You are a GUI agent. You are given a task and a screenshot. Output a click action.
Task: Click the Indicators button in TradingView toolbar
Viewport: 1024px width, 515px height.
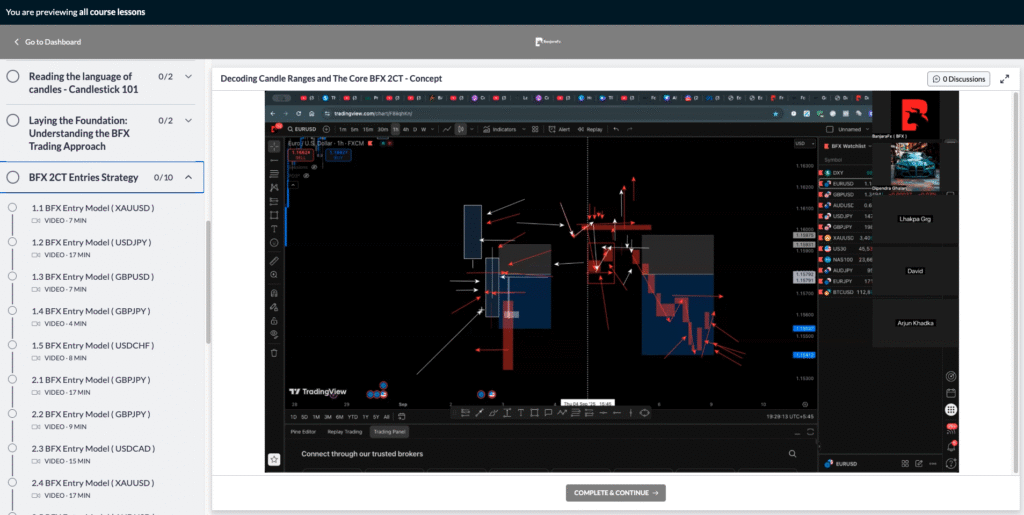501,129
